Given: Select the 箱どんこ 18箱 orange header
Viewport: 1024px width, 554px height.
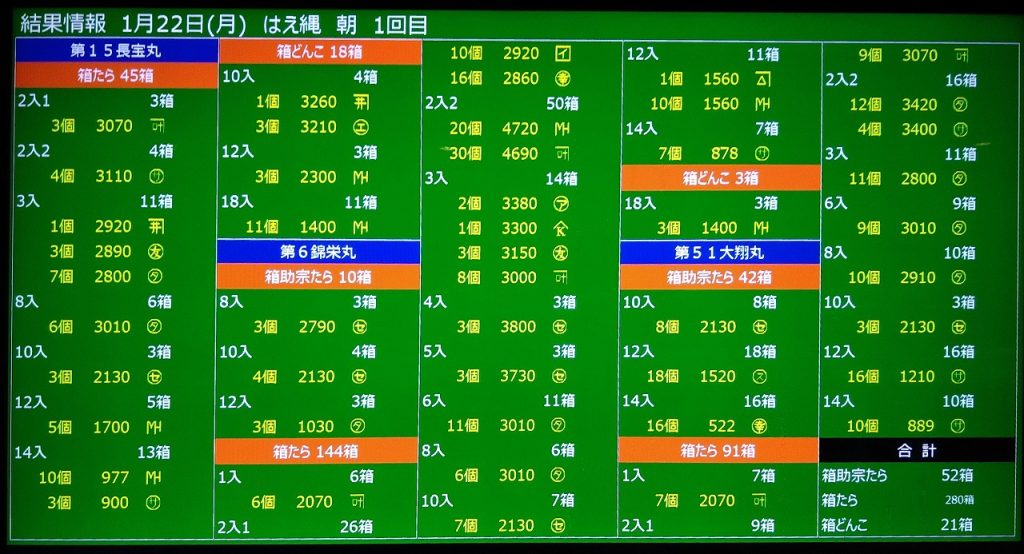Looking at the screenshot, I should tap(319, 52).
